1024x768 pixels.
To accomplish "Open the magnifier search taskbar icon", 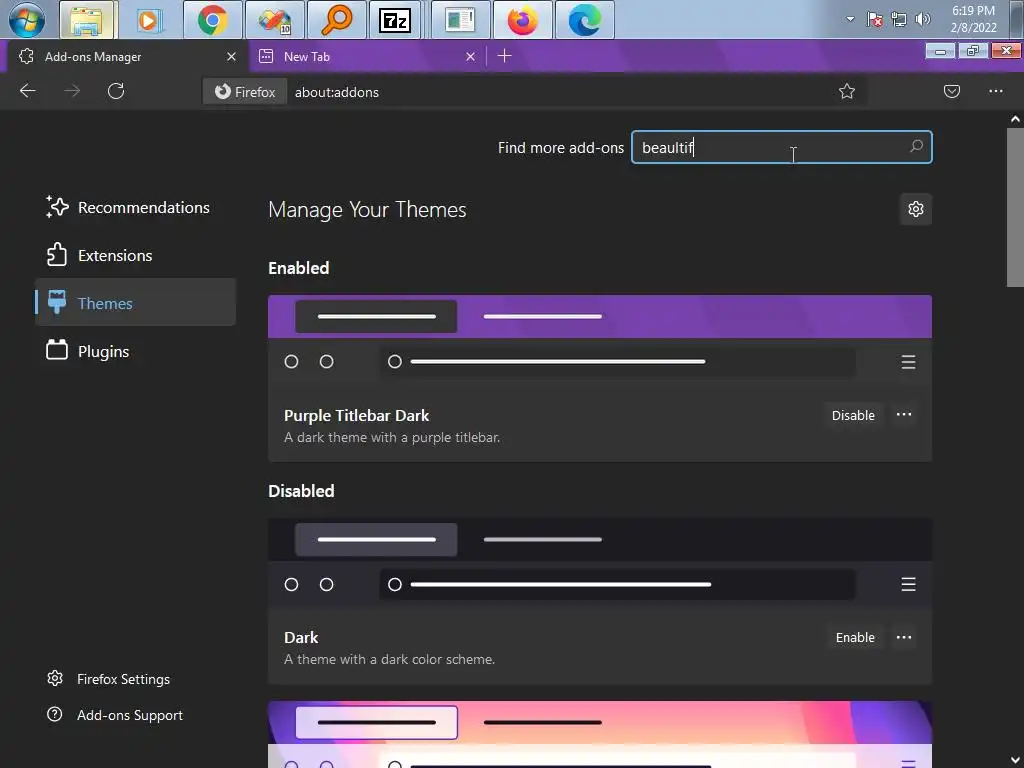I will point(336,20).
